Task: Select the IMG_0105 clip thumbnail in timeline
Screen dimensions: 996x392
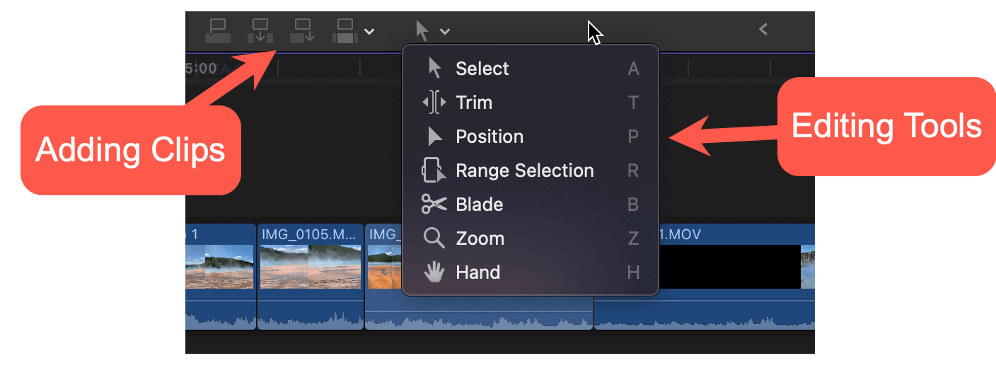Action: coord(310,267)
